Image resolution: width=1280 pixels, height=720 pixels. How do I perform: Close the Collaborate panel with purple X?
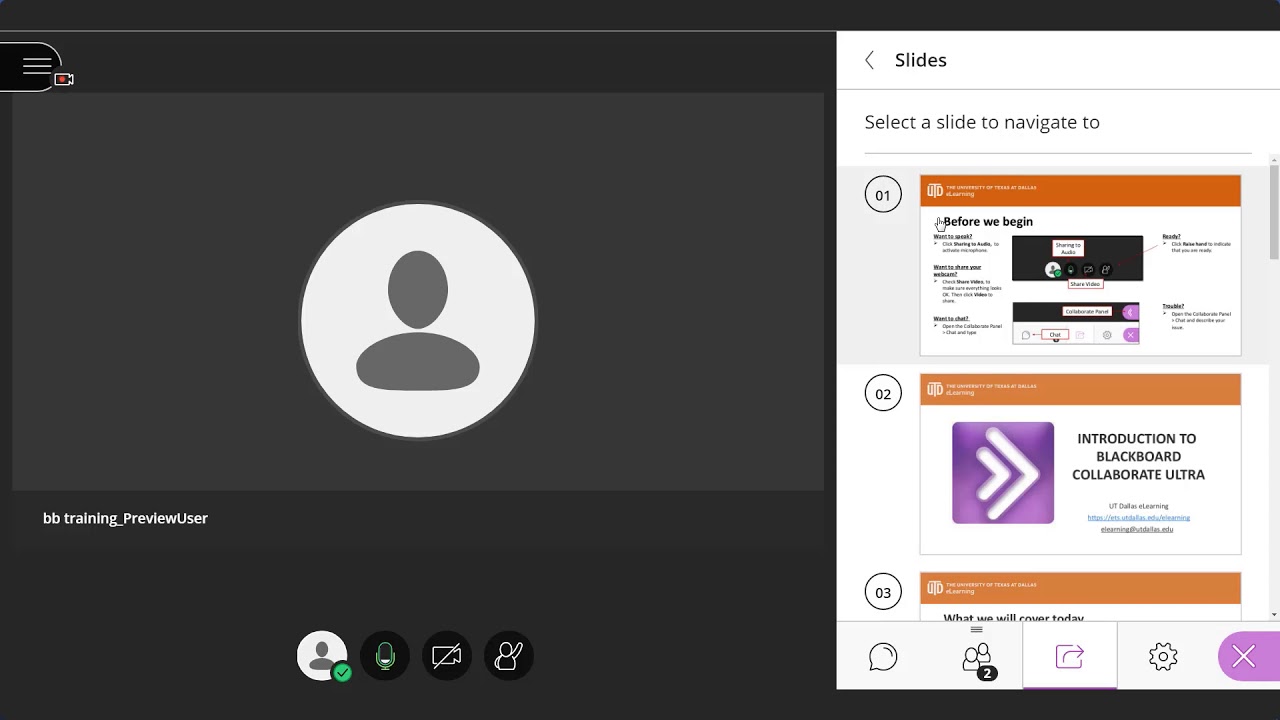coord(1245,656)
